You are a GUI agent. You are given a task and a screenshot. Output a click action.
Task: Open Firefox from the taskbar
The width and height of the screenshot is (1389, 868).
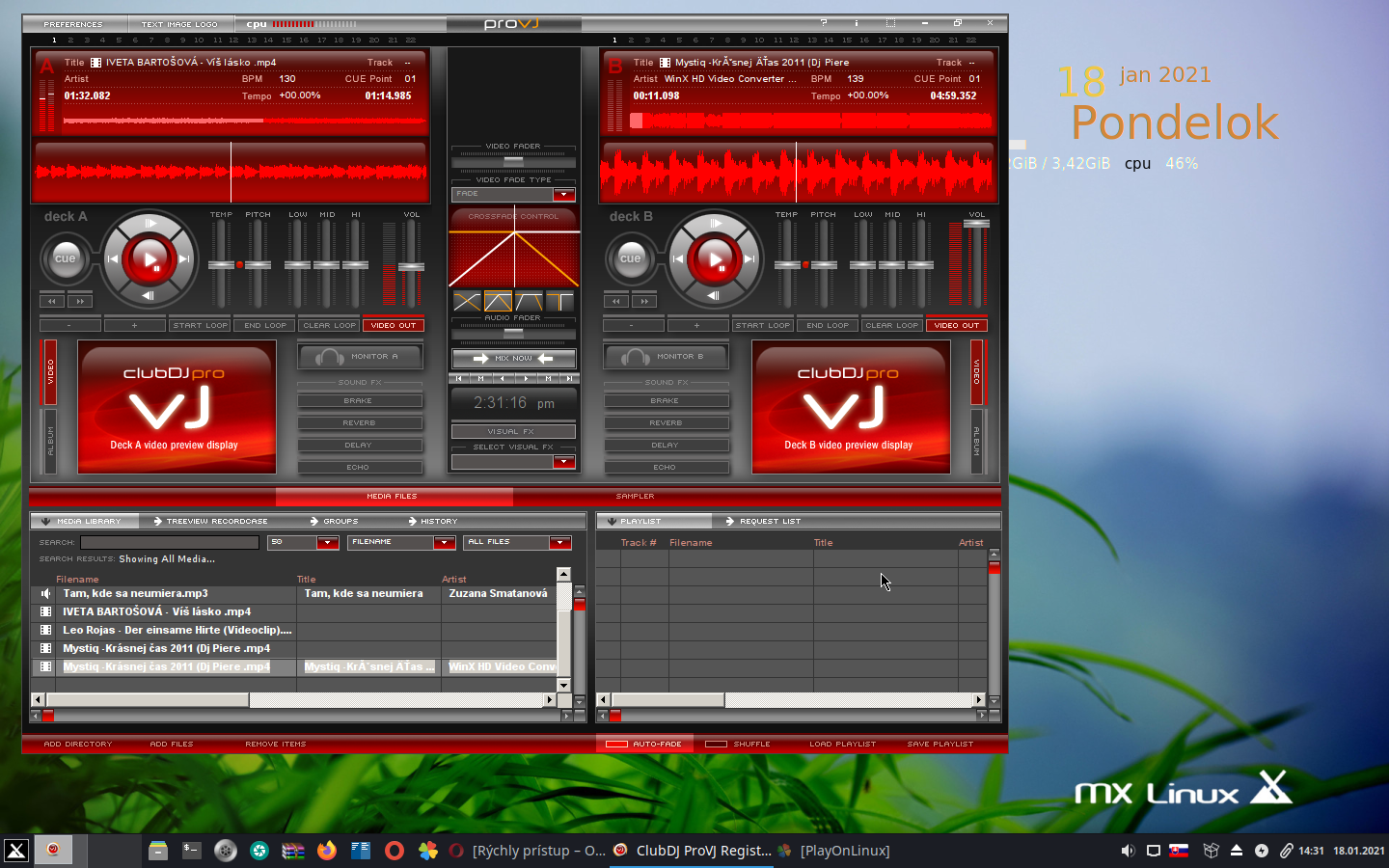[327, 850]
